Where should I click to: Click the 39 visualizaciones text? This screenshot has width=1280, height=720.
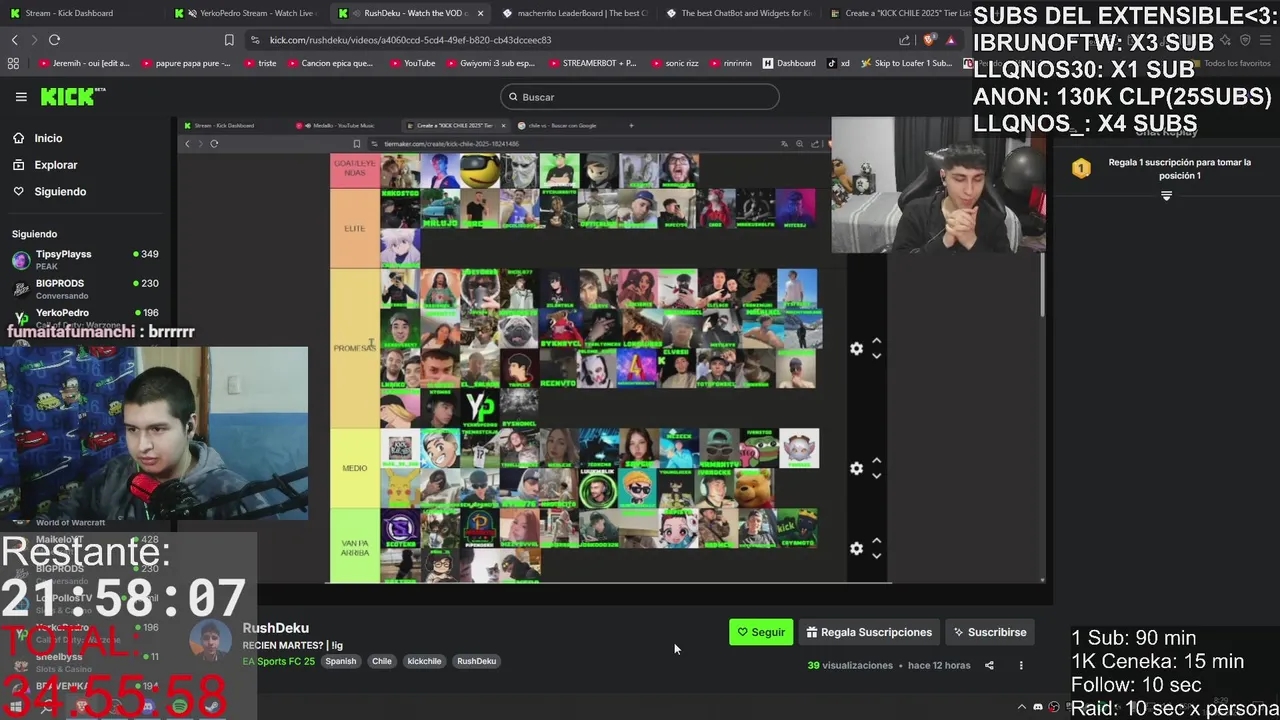pos(850,665)
